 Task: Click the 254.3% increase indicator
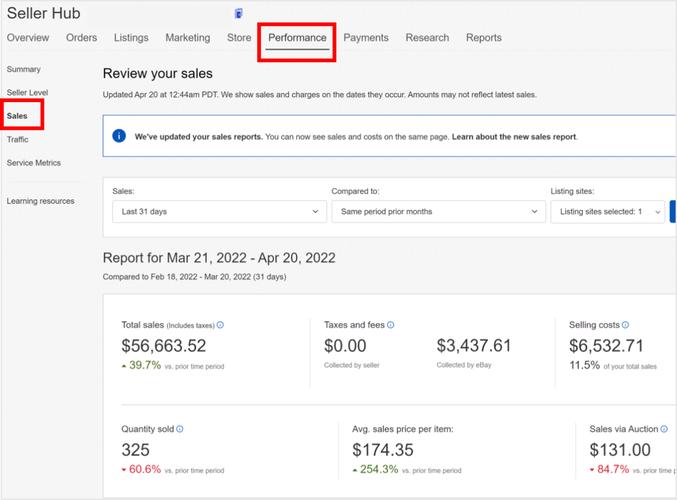pyautogui.click(x=375, y=469)
